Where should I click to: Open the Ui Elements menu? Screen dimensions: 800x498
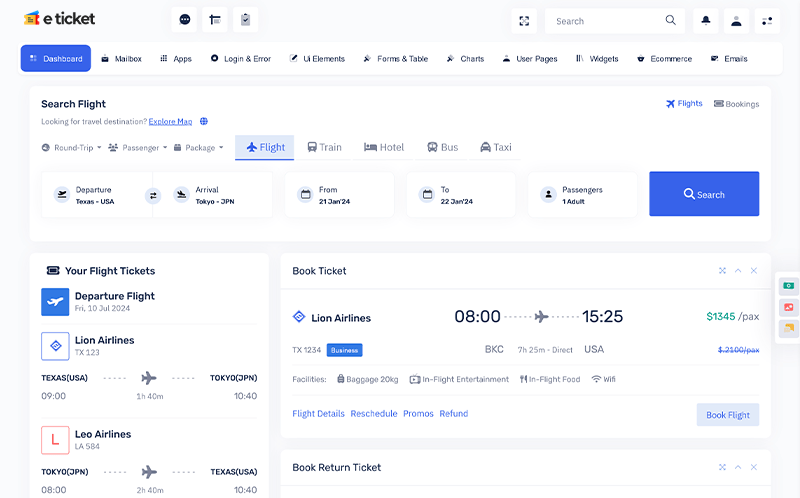(317, 59)
